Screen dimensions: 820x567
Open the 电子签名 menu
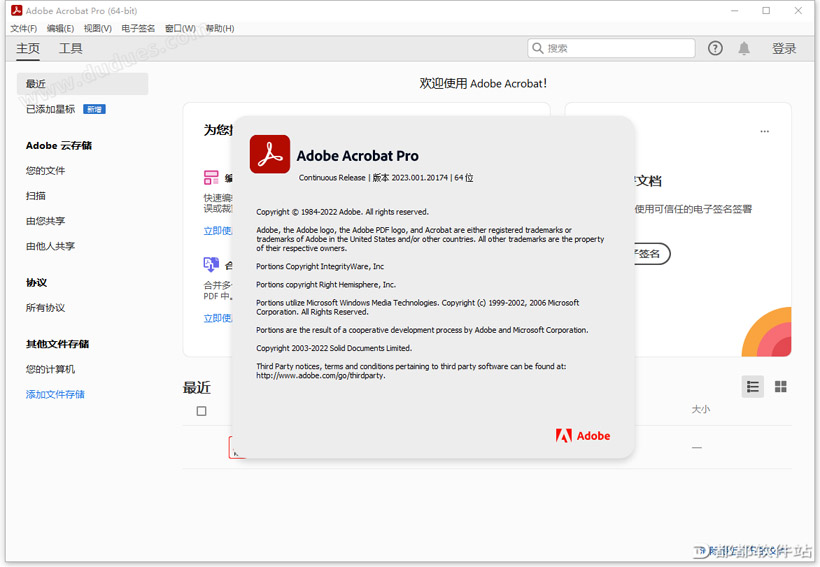click(x=138, y=28)
